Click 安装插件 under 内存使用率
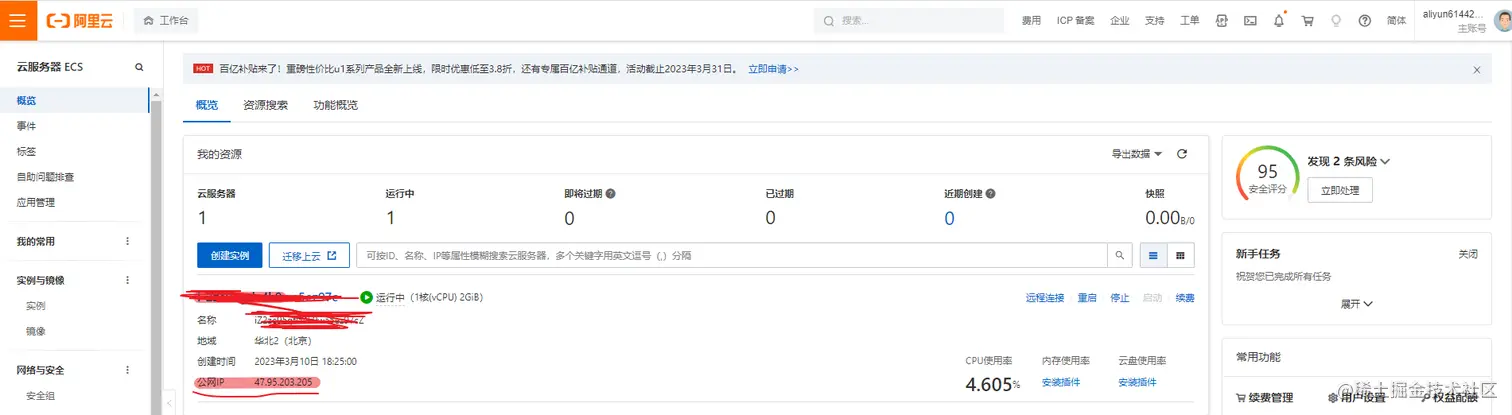The height and width of the screenshot is (415, 1512). (1060, 383)
